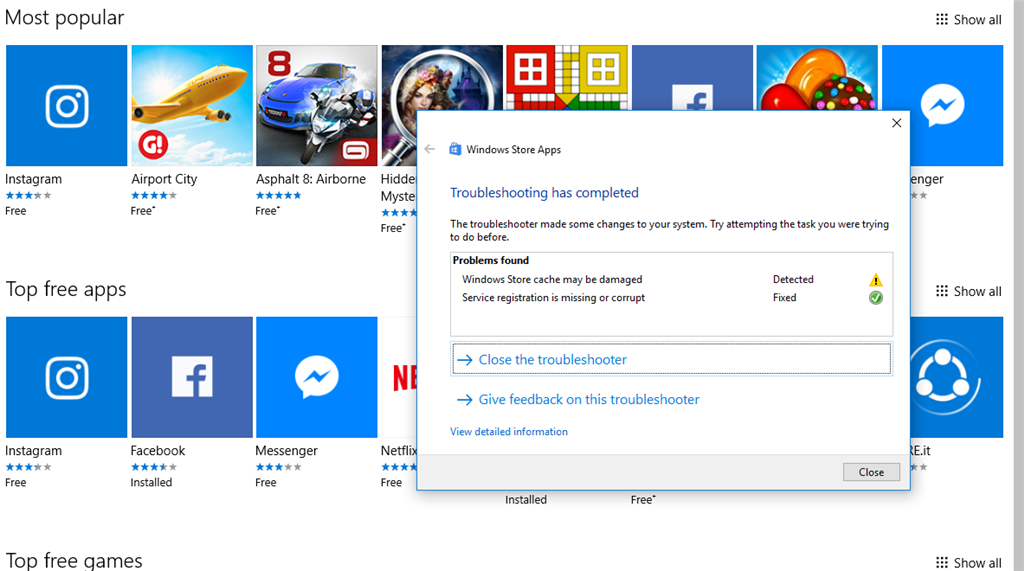
Task: Click the 'Problems found' header text
Action: pos(490,260)
